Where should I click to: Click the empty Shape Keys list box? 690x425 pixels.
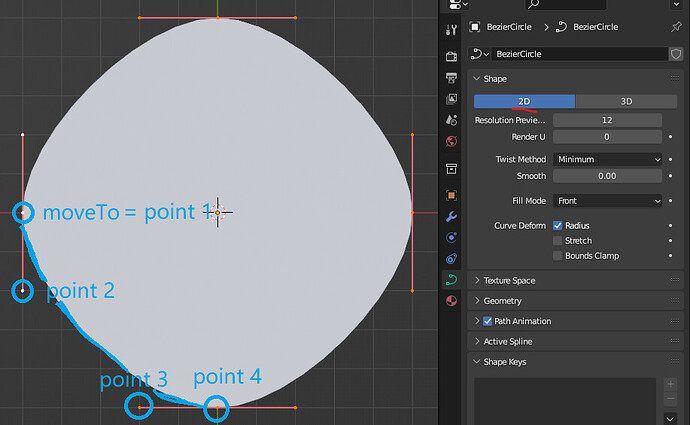click(x=565, y=401)
